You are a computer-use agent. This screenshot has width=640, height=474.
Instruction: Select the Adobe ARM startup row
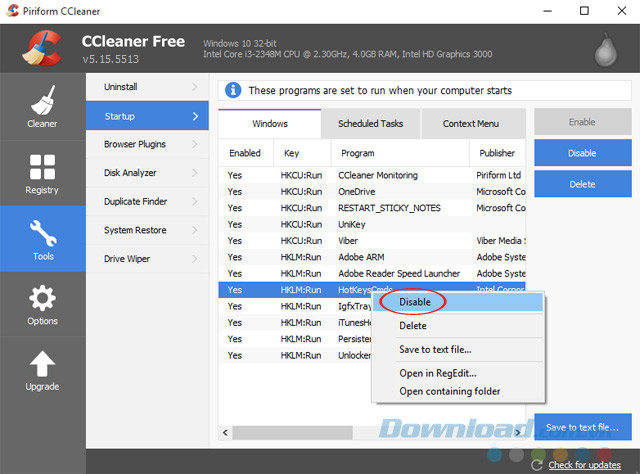click(x=372, y=257)
